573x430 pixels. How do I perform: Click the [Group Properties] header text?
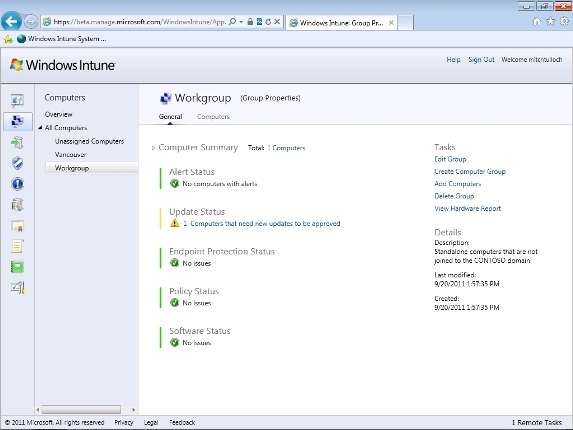pos(270,98)
